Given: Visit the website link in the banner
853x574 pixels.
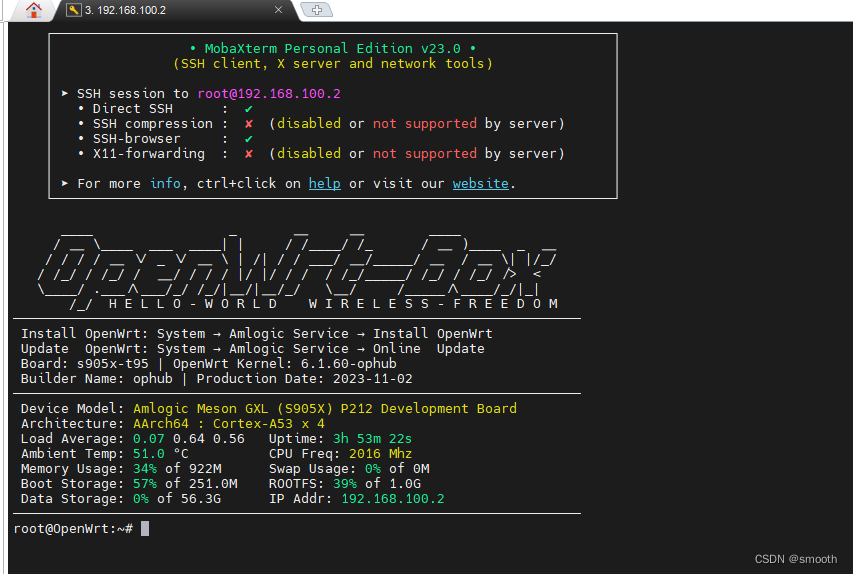Looking at the screenshot, I should (x=480, y=183).
